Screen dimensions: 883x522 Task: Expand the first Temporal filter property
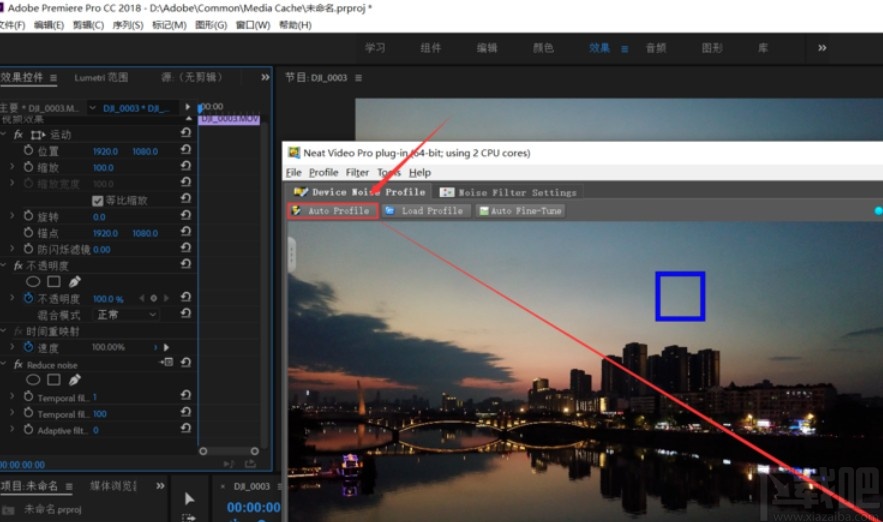click(14, 398)
